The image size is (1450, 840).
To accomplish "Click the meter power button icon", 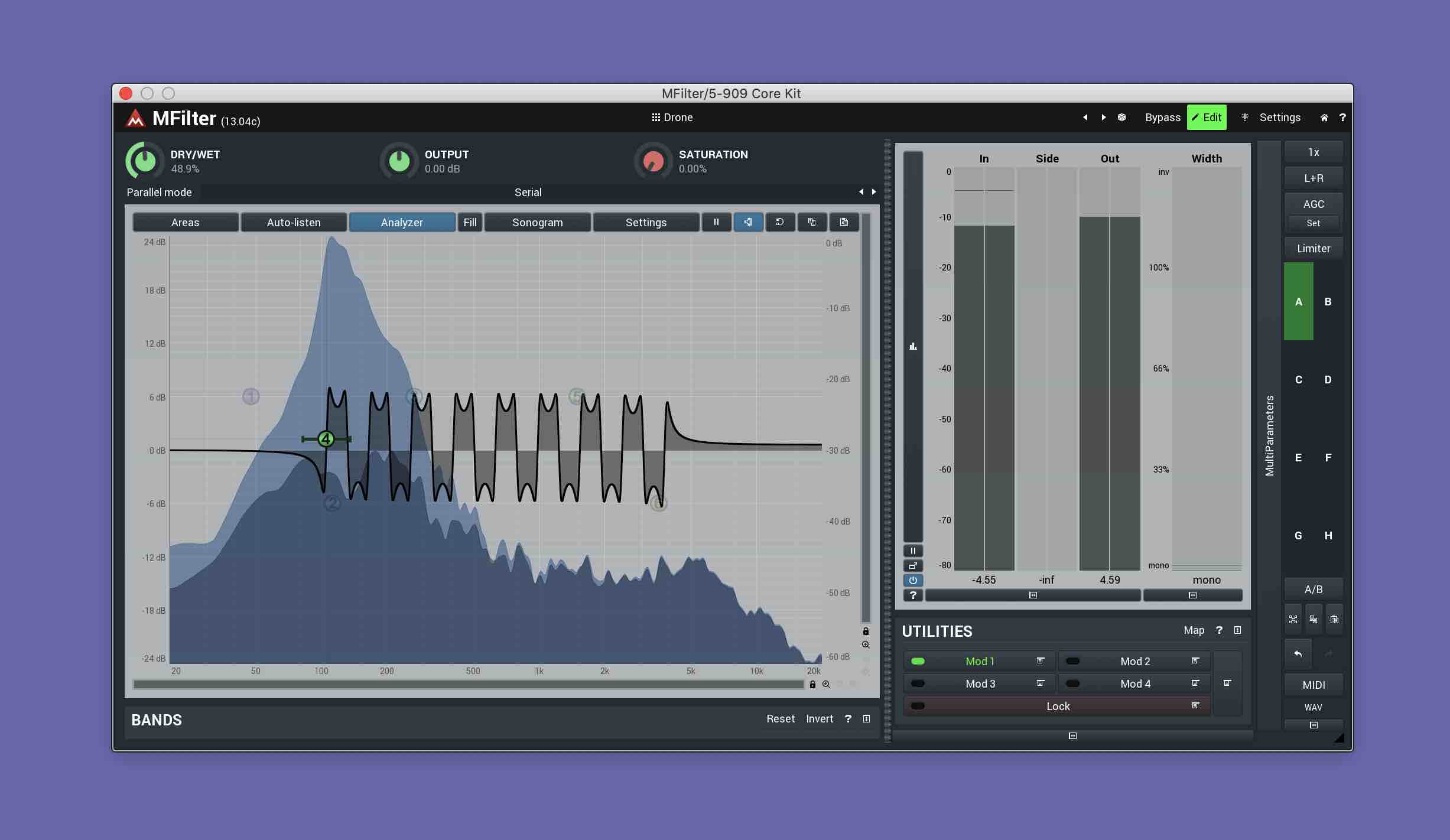I will point(913,580).
